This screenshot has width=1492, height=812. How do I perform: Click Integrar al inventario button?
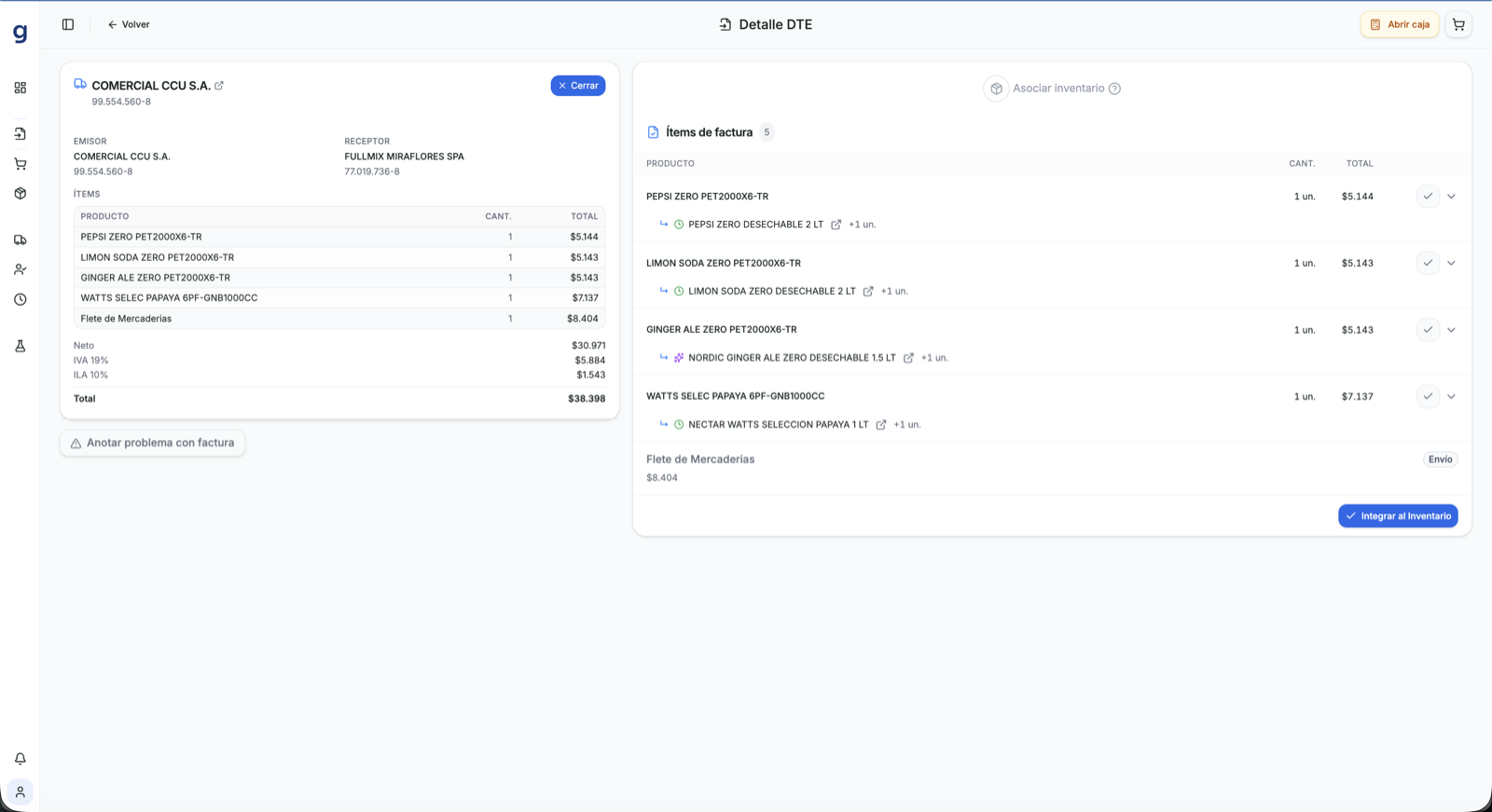pos(1398,516)
